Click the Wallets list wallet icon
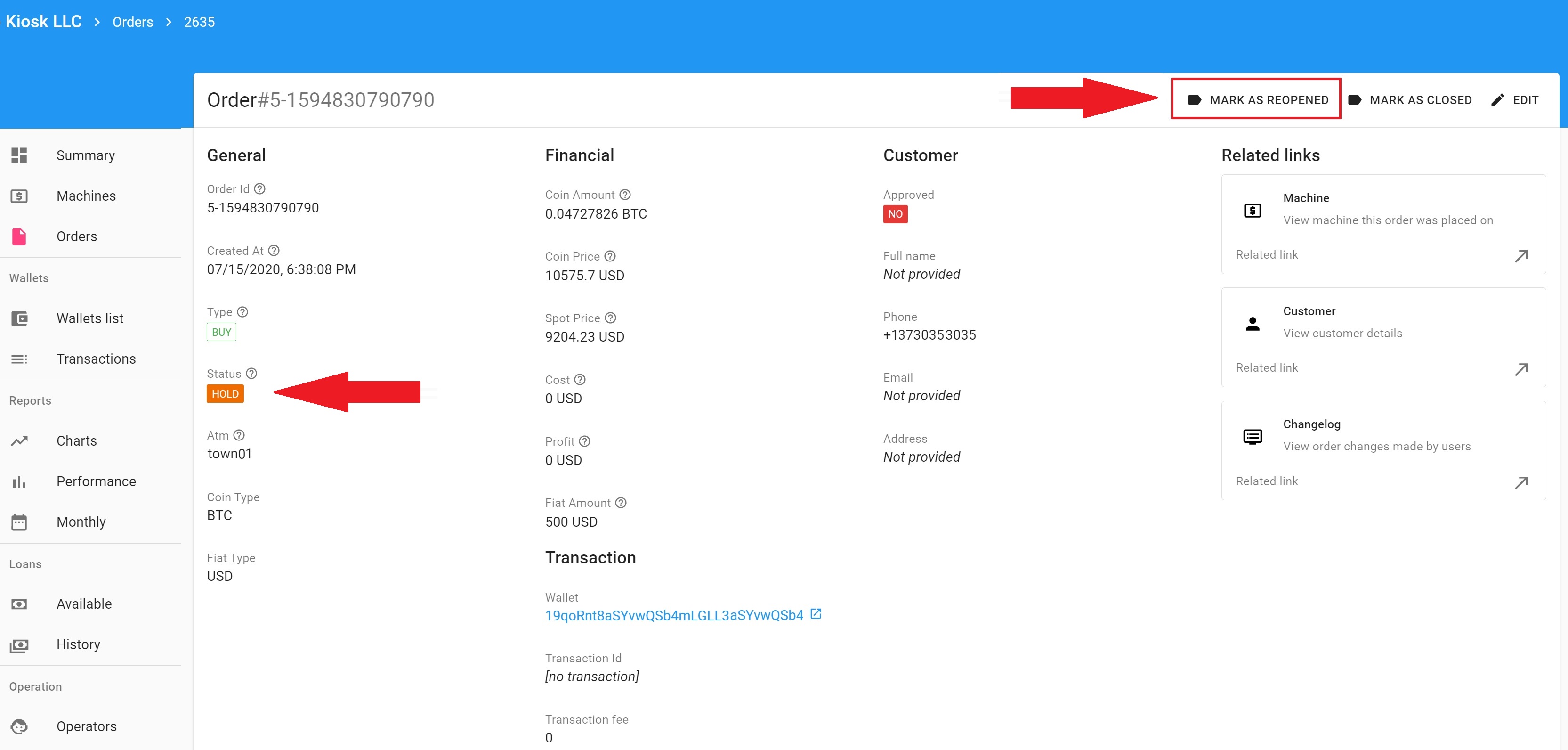 [19, 318]
